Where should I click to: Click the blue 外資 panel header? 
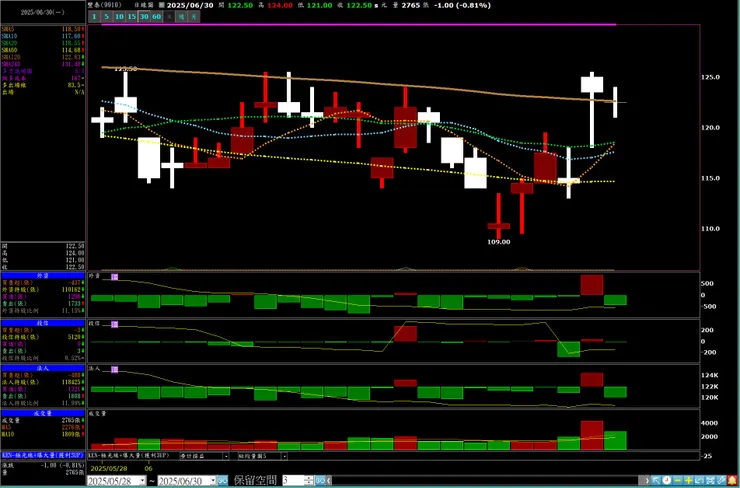[43, 276]
